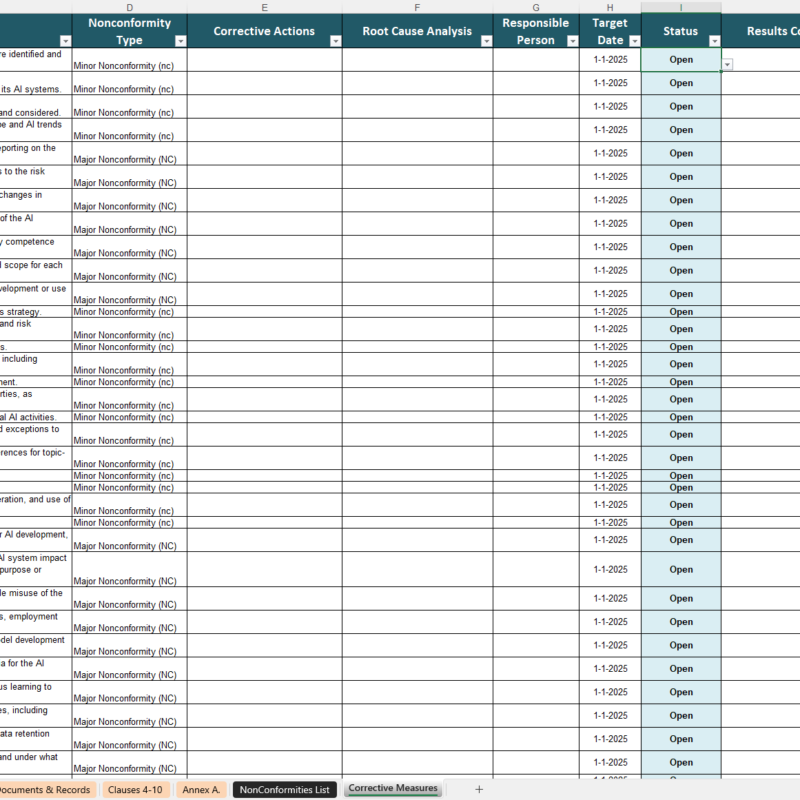
Task: Switch to the Clauses 4-10 tab
Action: (135, 789)
